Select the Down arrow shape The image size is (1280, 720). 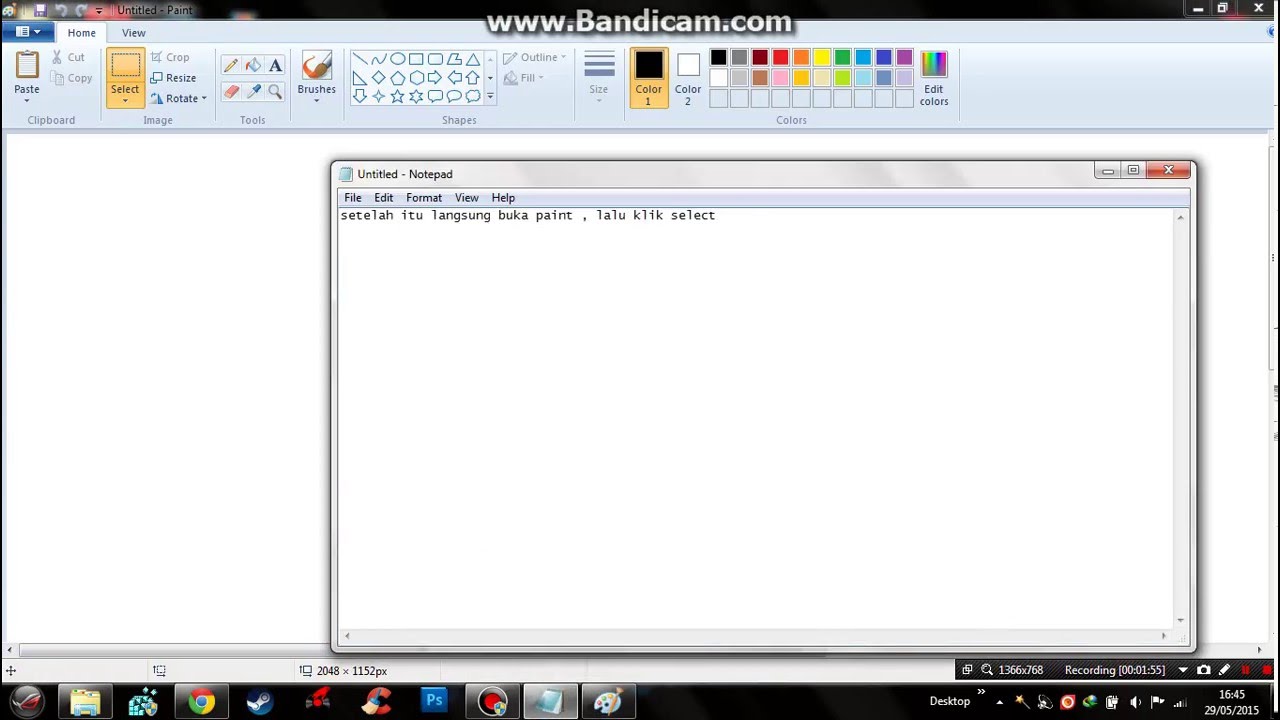tap(359, 96)
